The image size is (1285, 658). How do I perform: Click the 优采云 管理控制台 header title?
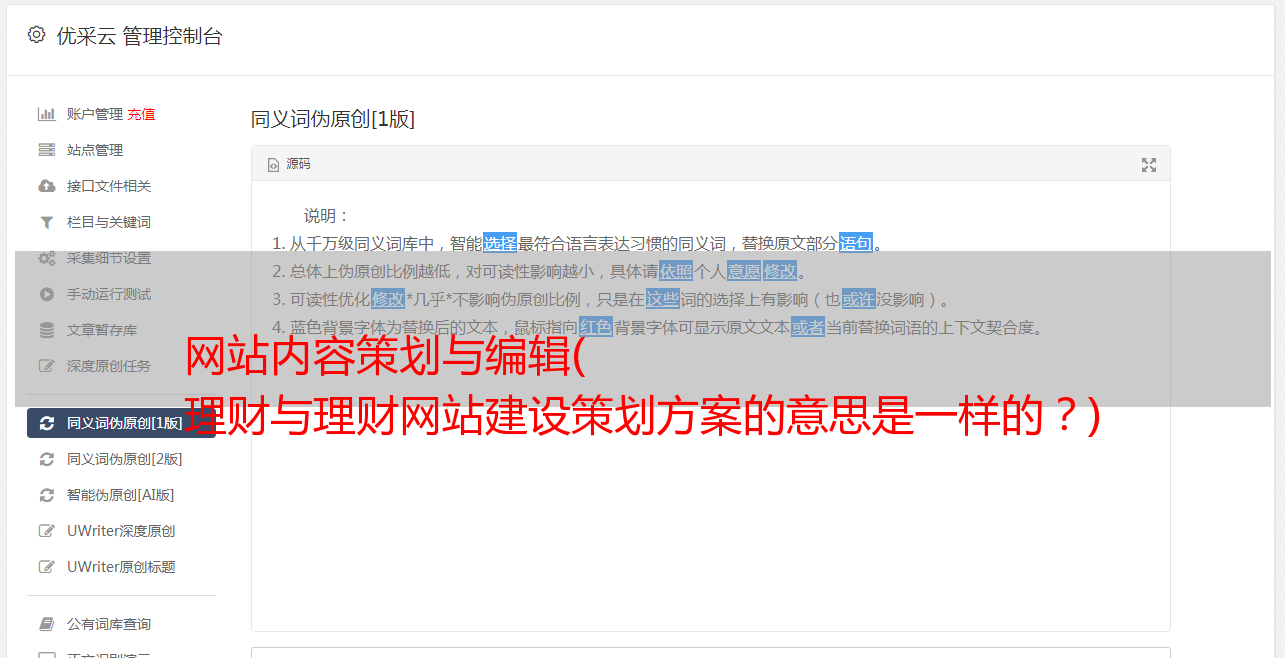point(139,36)
